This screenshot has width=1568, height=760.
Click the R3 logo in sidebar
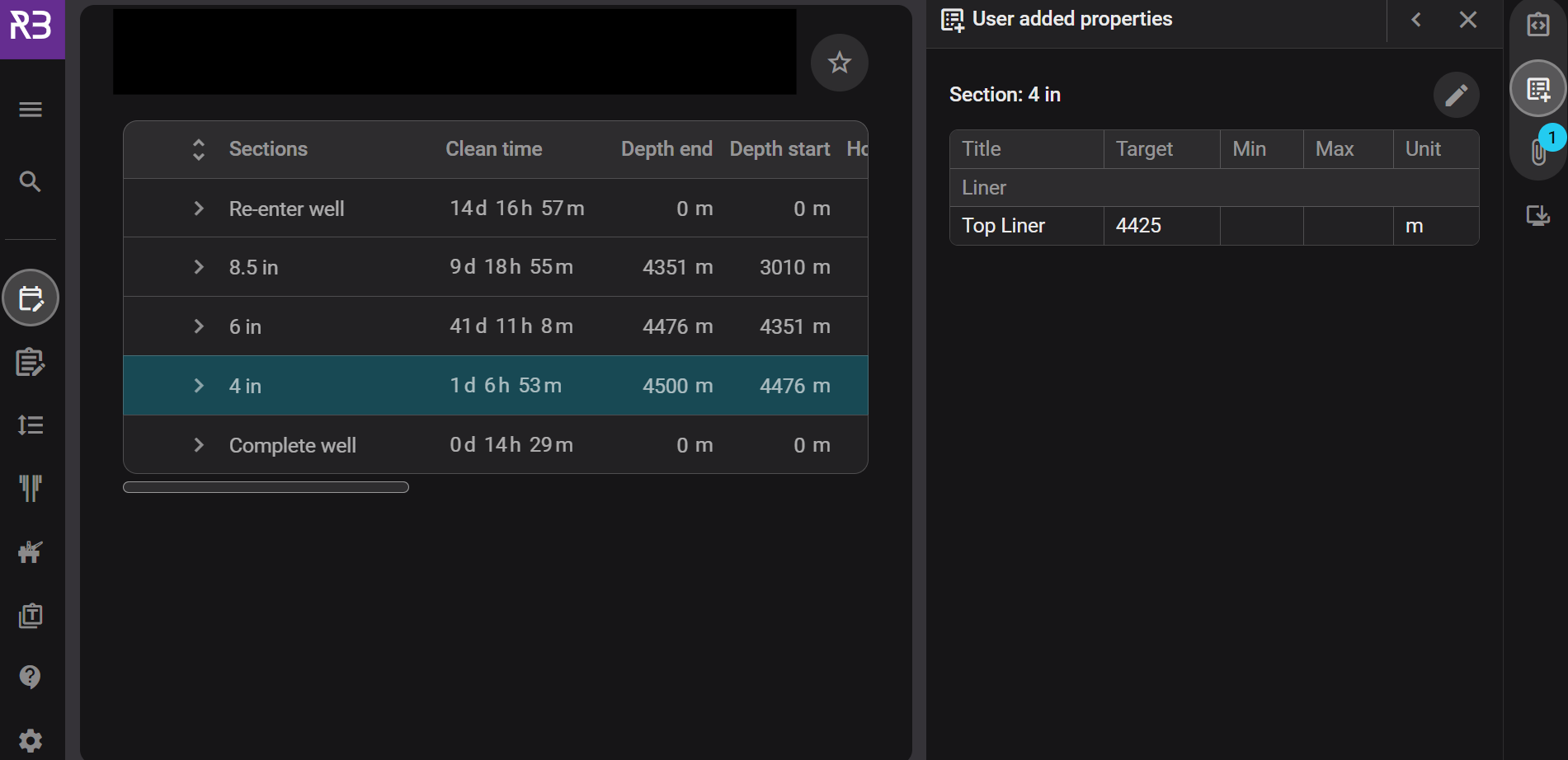pyautogui.click(x=31, y=26)
